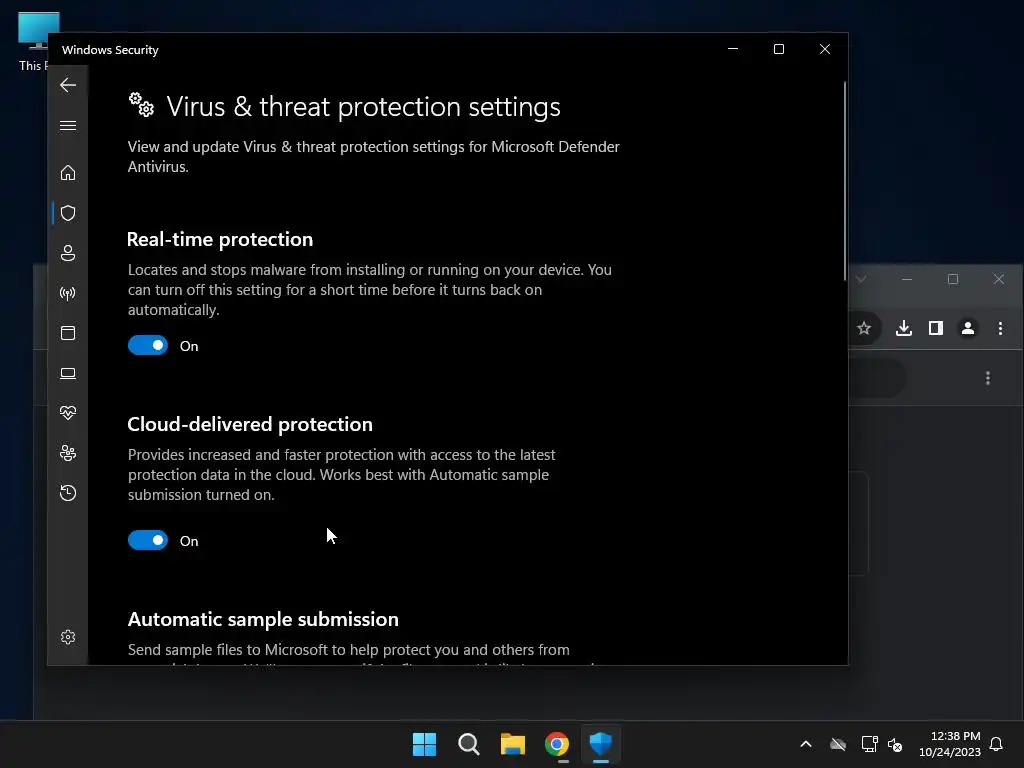The width and height of the screenshot is (1024, 768).
Task: Close the Windows Security window
Action: pos(825,49)
